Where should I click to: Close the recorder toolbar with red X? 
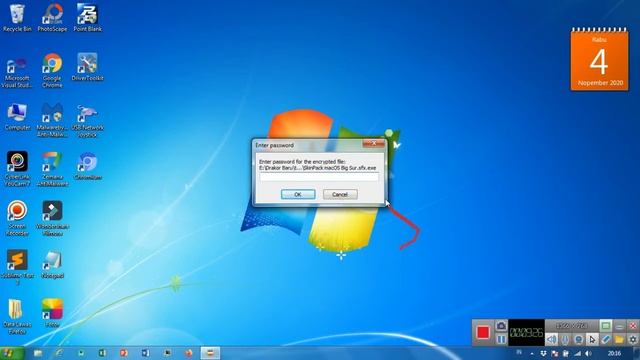tap(633, 326)
